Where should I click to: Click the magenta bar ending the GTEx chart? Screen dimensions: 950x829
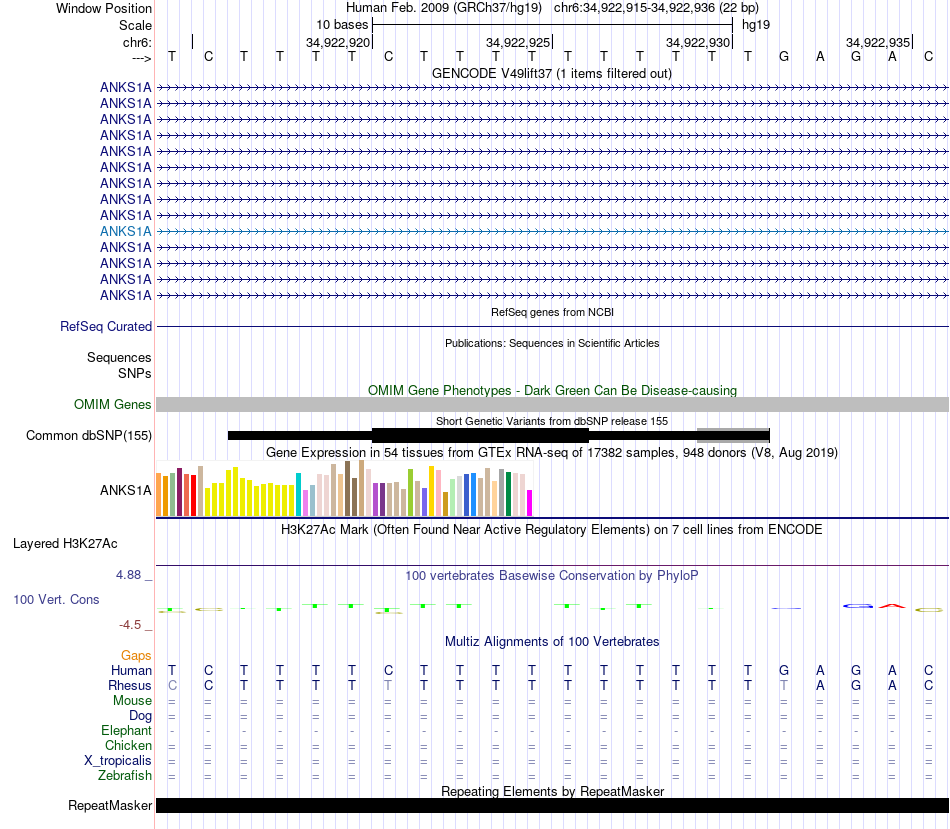(x=530, y=503)
